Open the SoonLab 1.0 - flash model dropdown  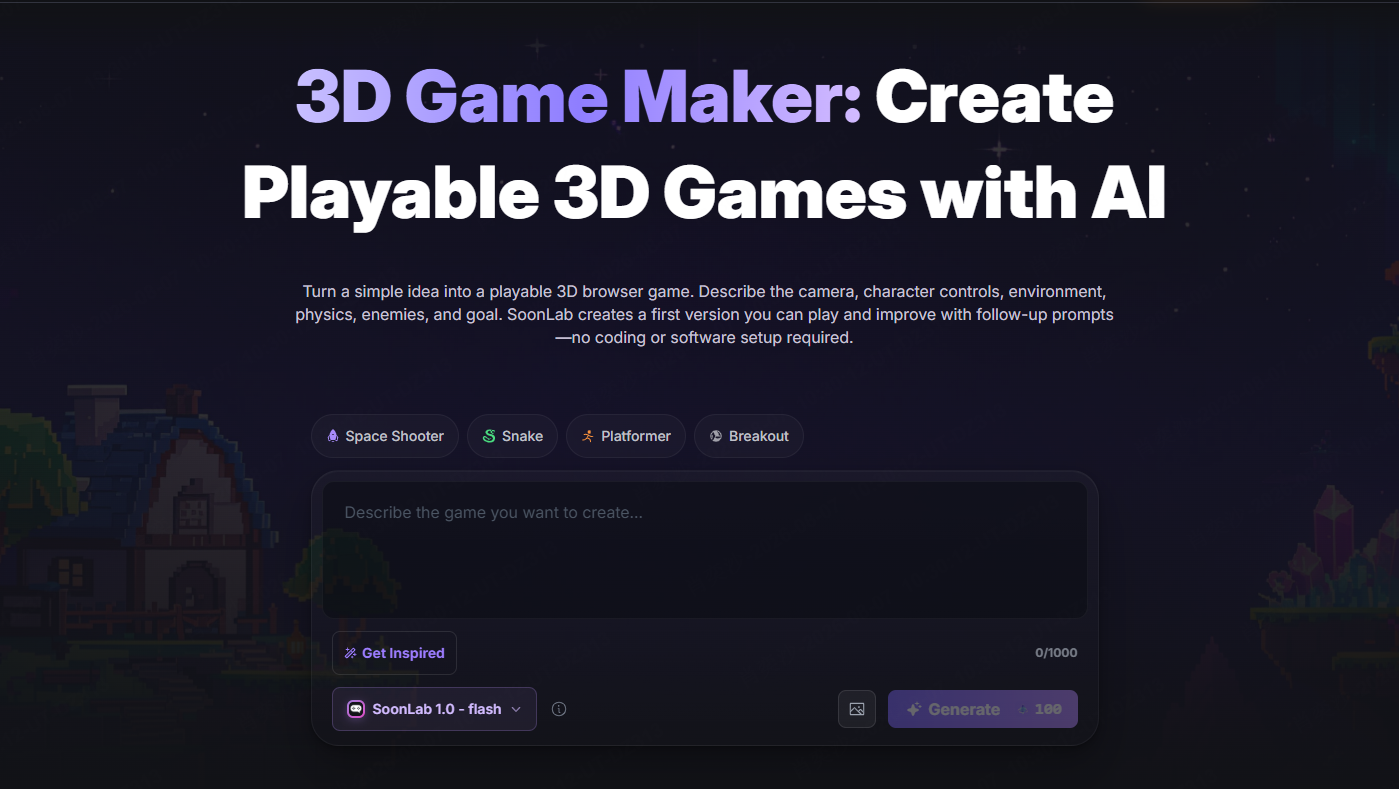(434, 709)
